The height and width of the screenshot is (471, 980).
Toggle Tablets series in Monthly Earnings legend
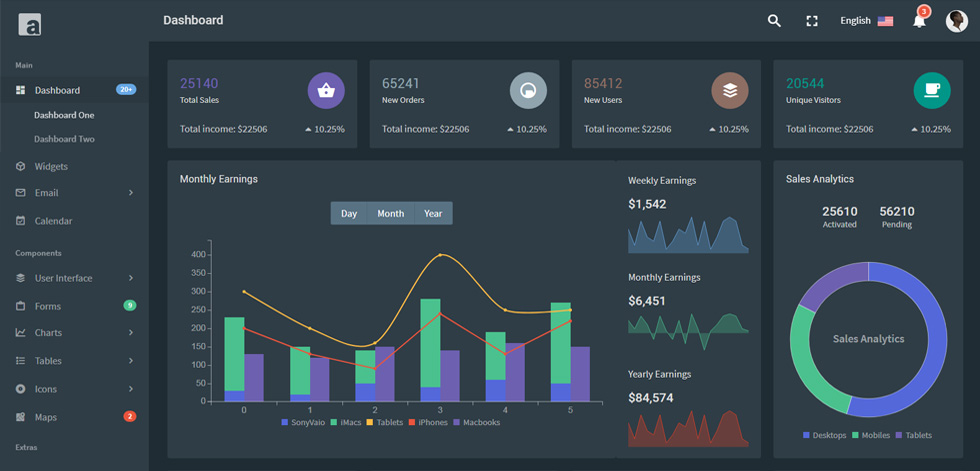click(385, 422)
